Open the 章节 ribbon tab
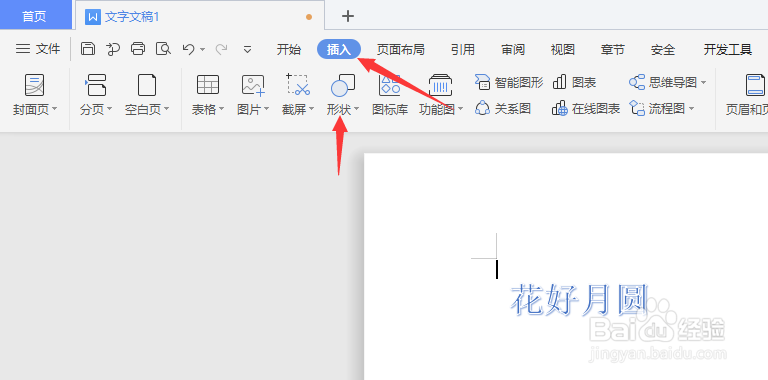 pyautogui.click(x=613, y=49)
